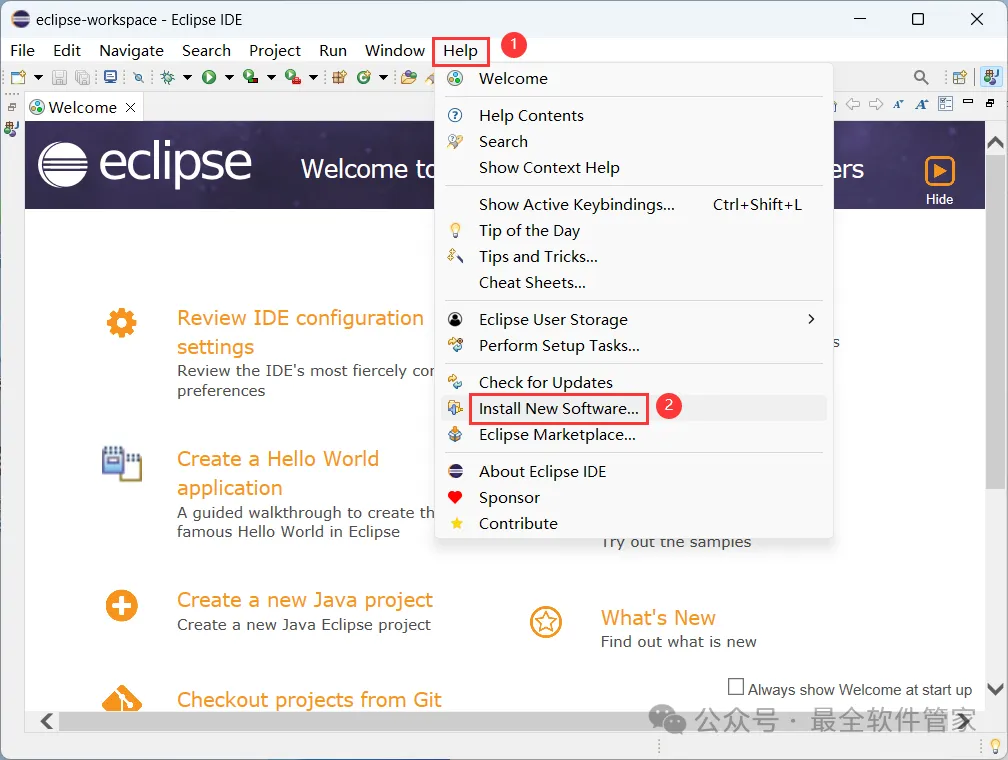Click the status bar lightbulb icon

pyautogui.click(x=995, y=746)
